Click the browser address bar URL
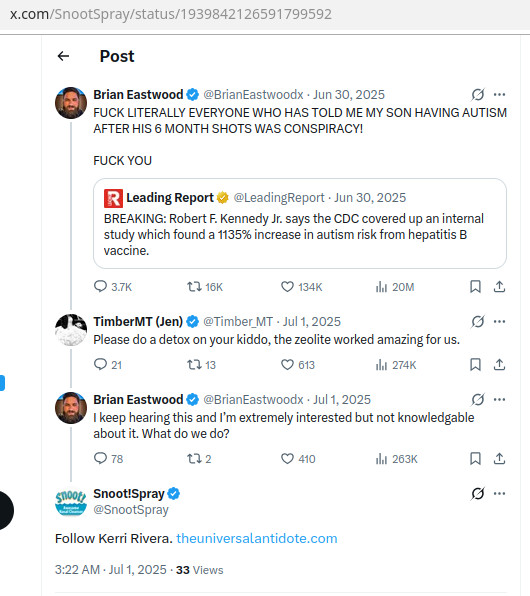Viewport: 530px width, 596px height. point(171,14)
